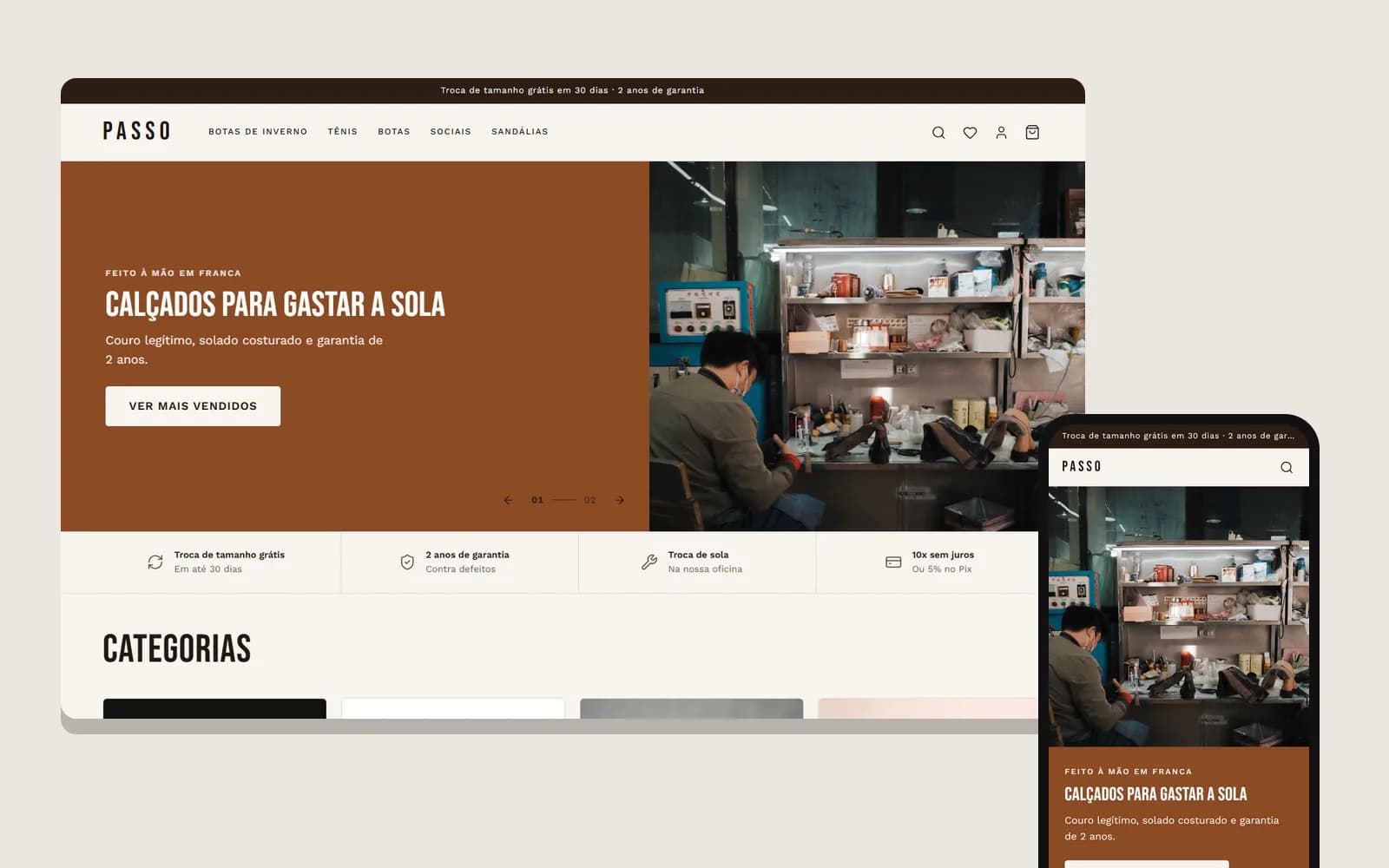1389x868 pixels.
Task: Click the PASSO logo on desktop
Action: click(136, 131)
